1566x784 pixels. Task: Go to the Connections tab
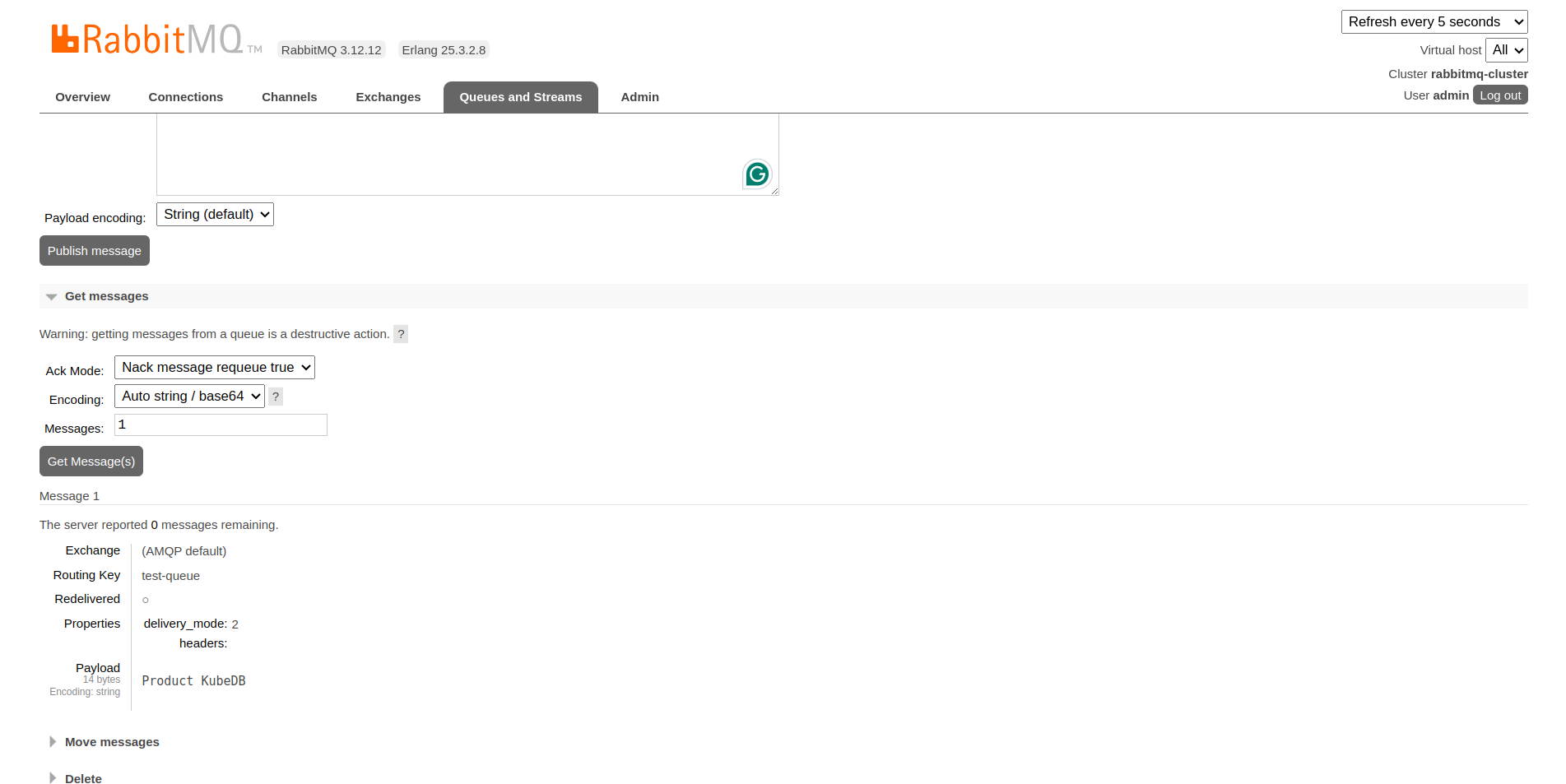pos(185,97)
